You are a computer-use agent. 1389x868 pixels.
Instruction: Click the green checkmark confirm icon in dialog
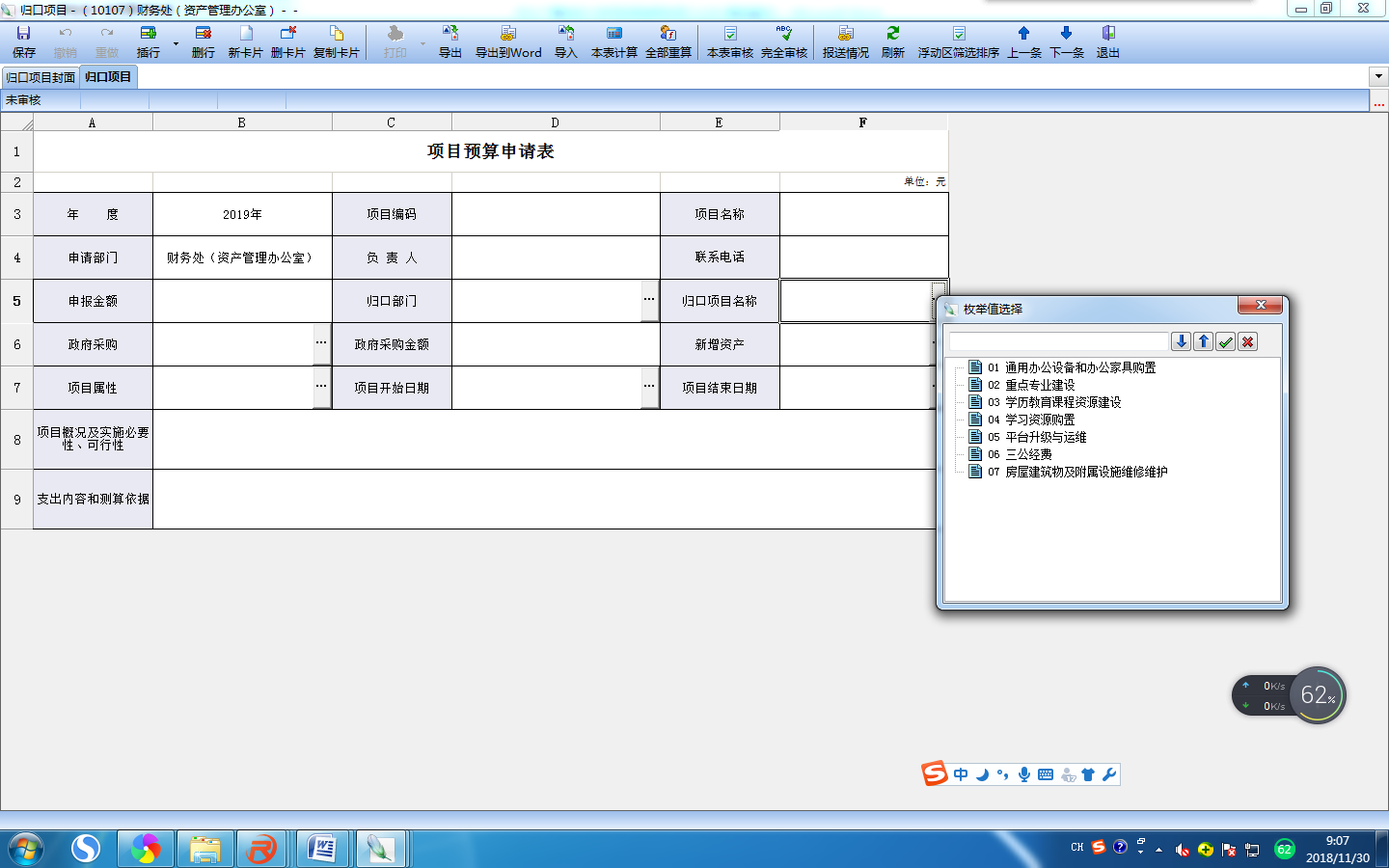click(x=1225, y=341)
